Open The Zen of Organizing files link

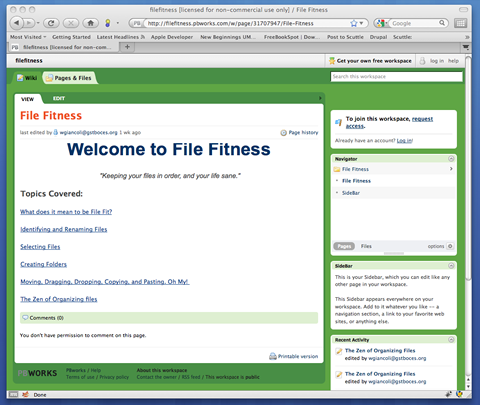[x=59, y=299]
